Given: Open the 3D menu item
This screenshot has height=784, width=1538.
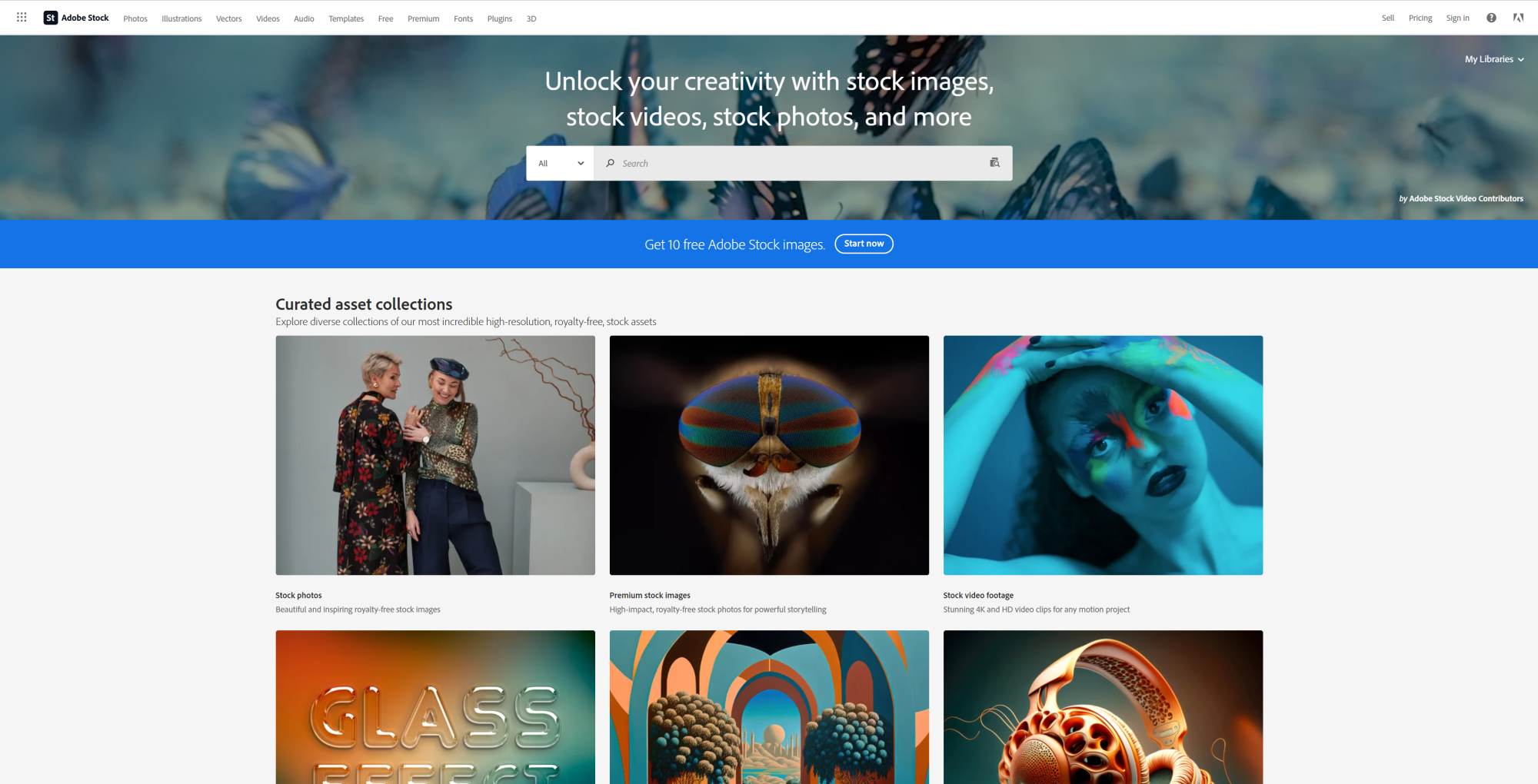Looking at the screenshot, I should click(x=531, y=18).
